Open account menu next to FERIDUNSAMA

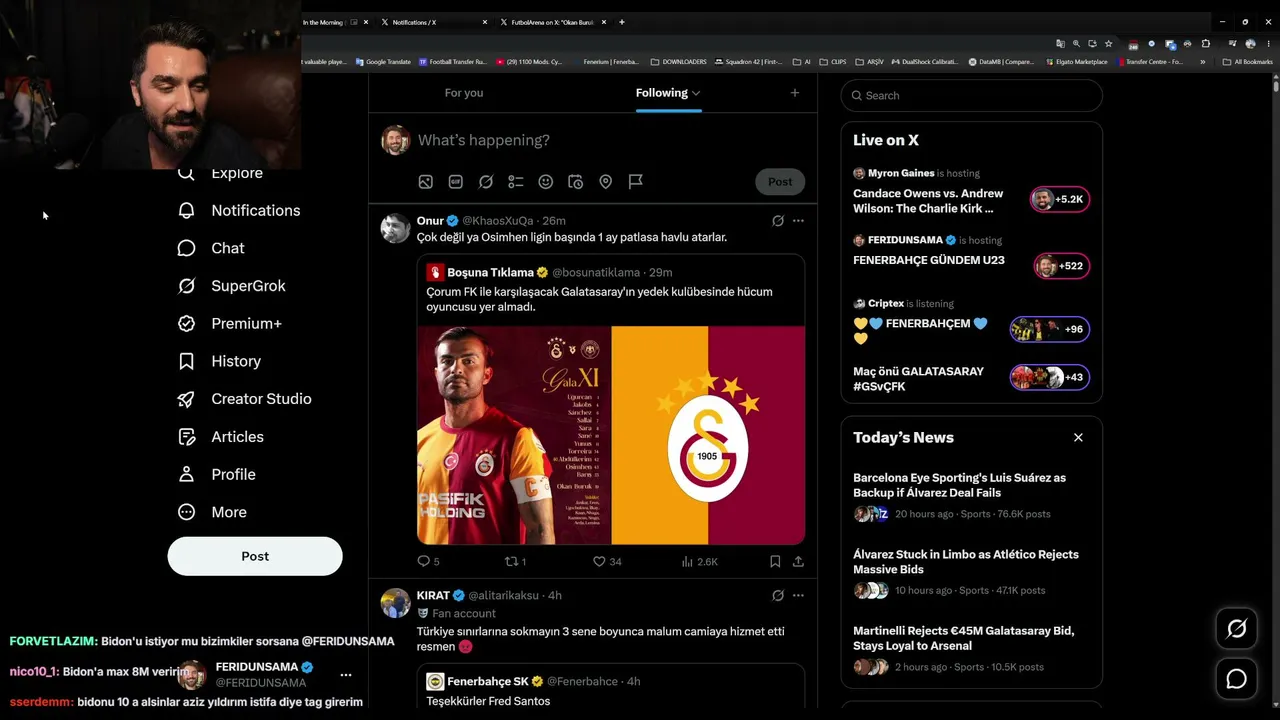(x=346, y=675)
